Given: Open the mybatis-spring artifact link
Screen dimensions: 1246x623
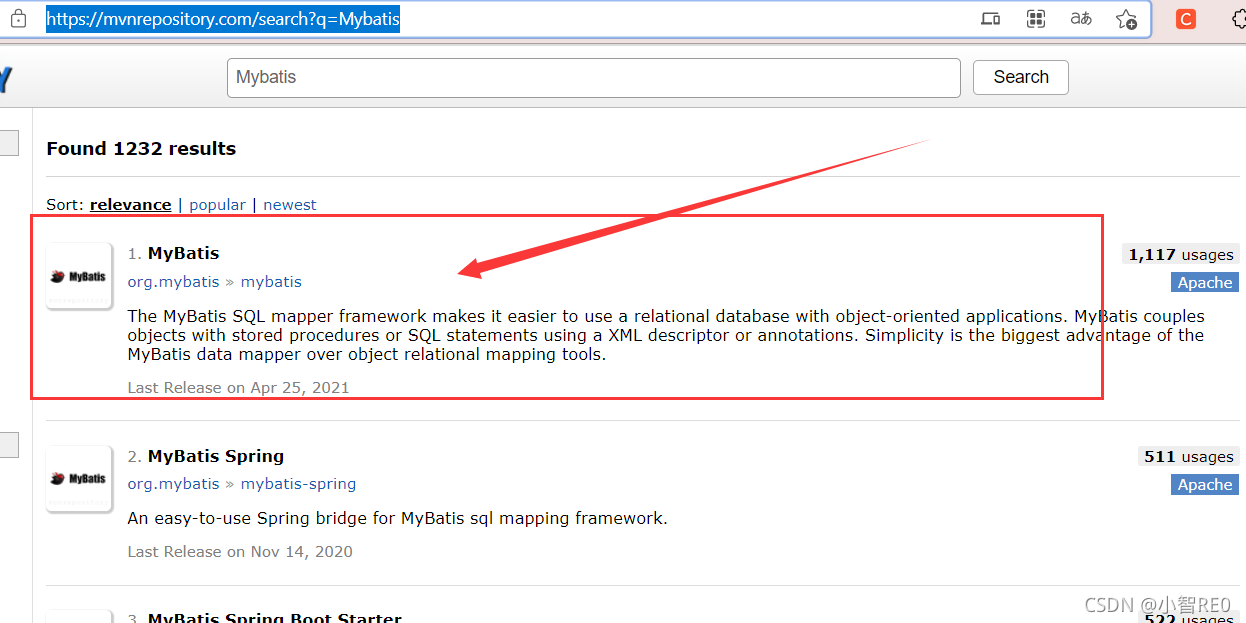Looking at the screenshot, I should pyautogui.click(x=298, y=484).
